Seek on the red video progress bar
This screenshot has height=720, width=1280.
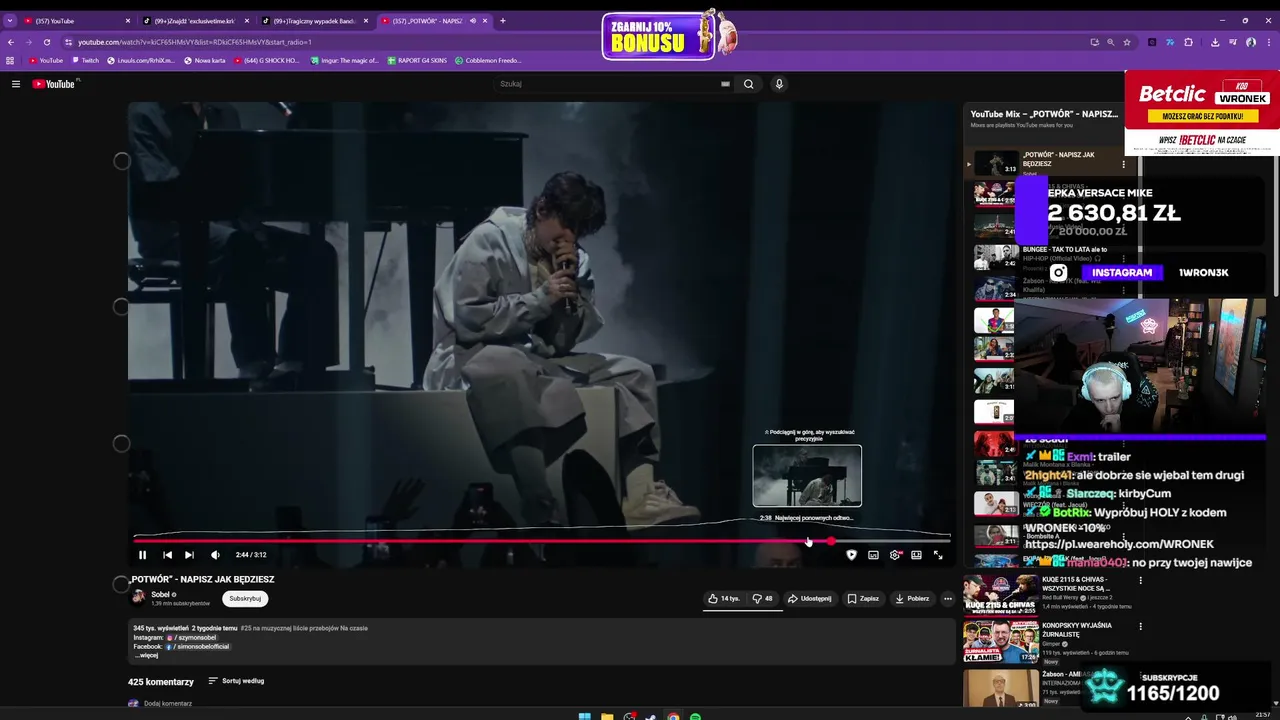click(x=541, y=541)
